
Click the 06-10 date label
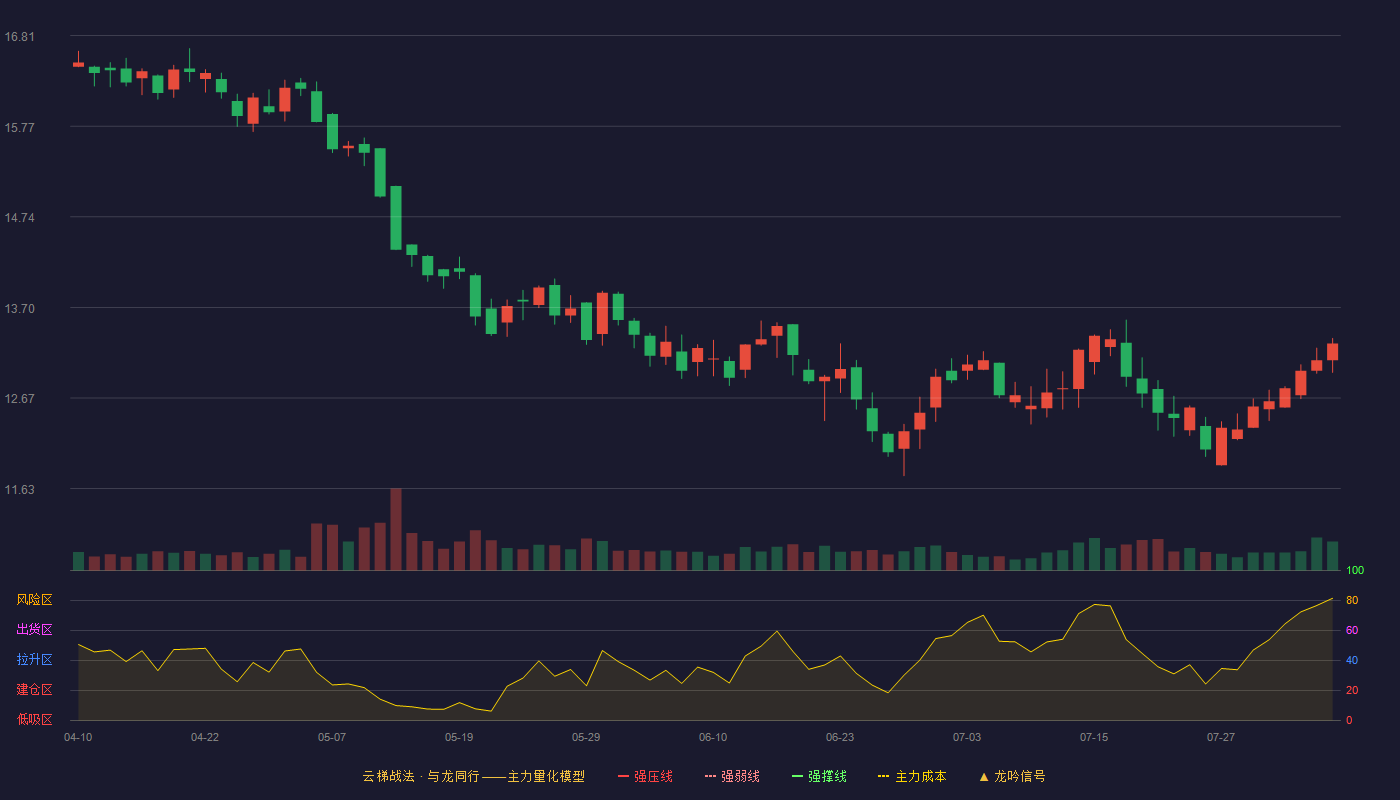[x=713, y=737]
